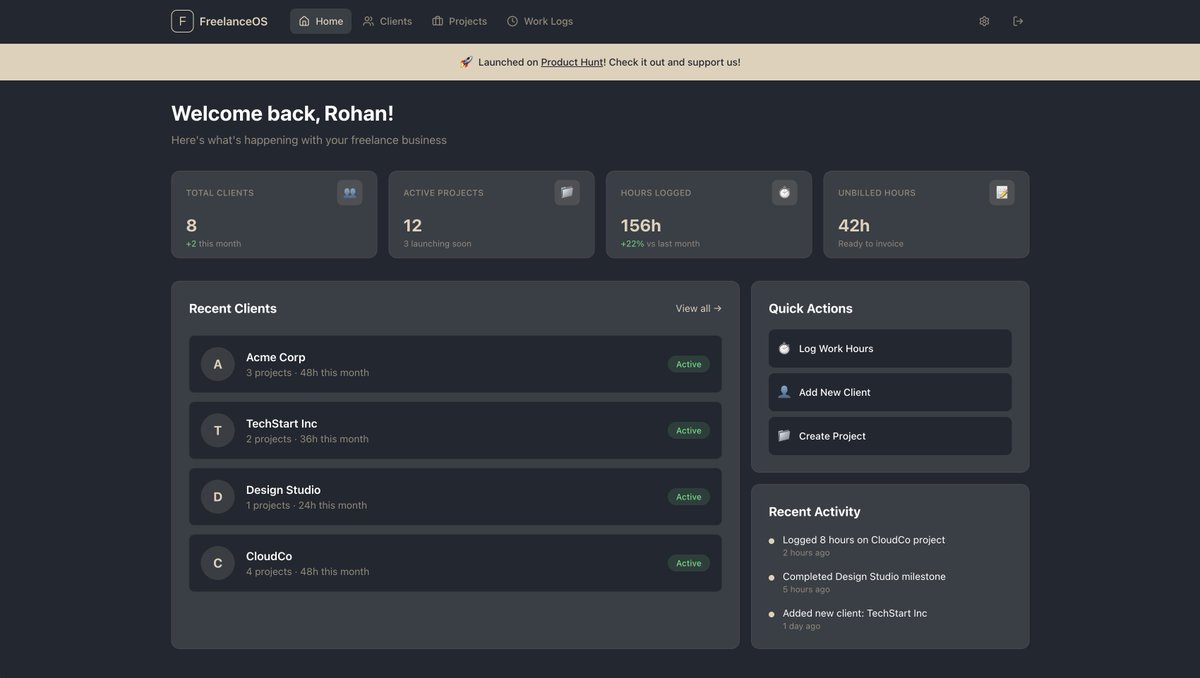Click the logout icon in header
The width and height of the screenshot is (1200, 678).
pyautogui.click(x=1018, y=21)
